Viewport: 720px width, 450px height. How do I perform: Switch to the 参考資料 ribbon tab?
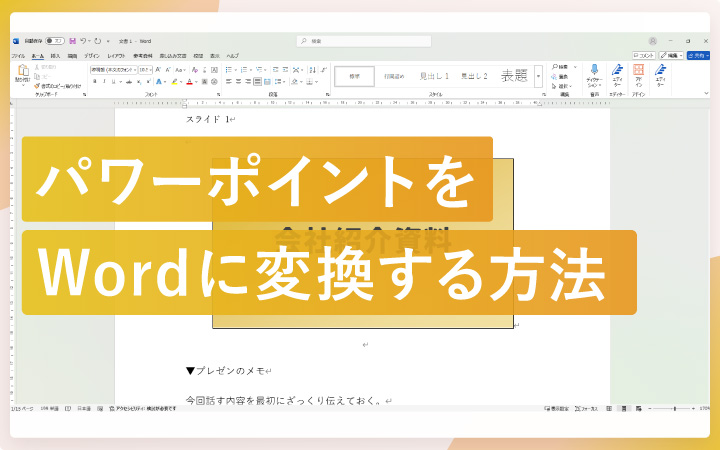click(x=142, y=56)
